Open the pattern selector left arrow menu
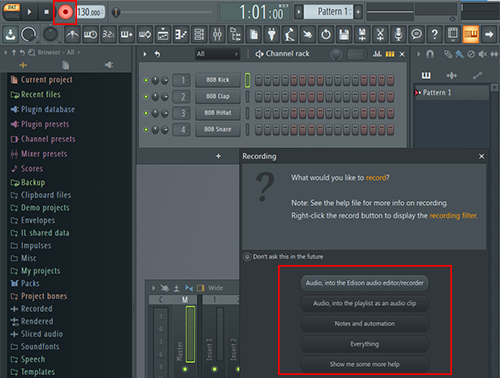The image size is (500, 378). (x=299, y=12)
